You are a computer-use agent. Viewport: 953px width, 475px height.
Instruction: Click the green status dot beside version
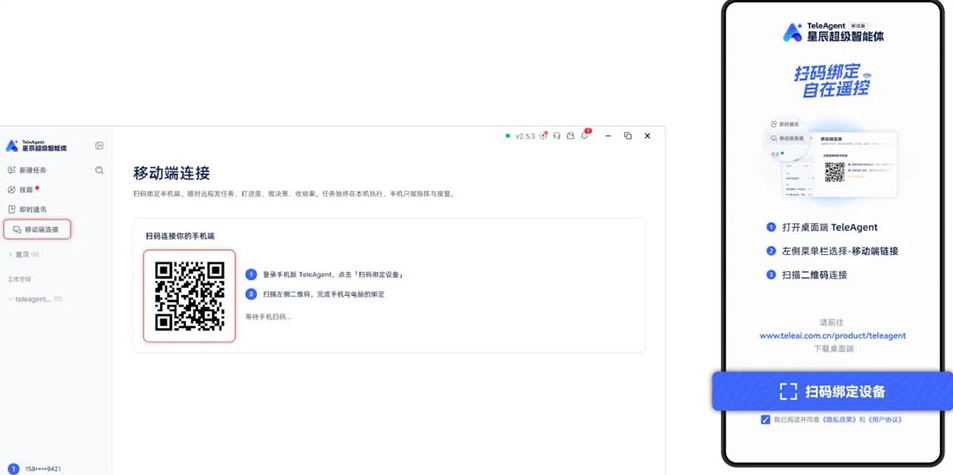coord(507,136)
